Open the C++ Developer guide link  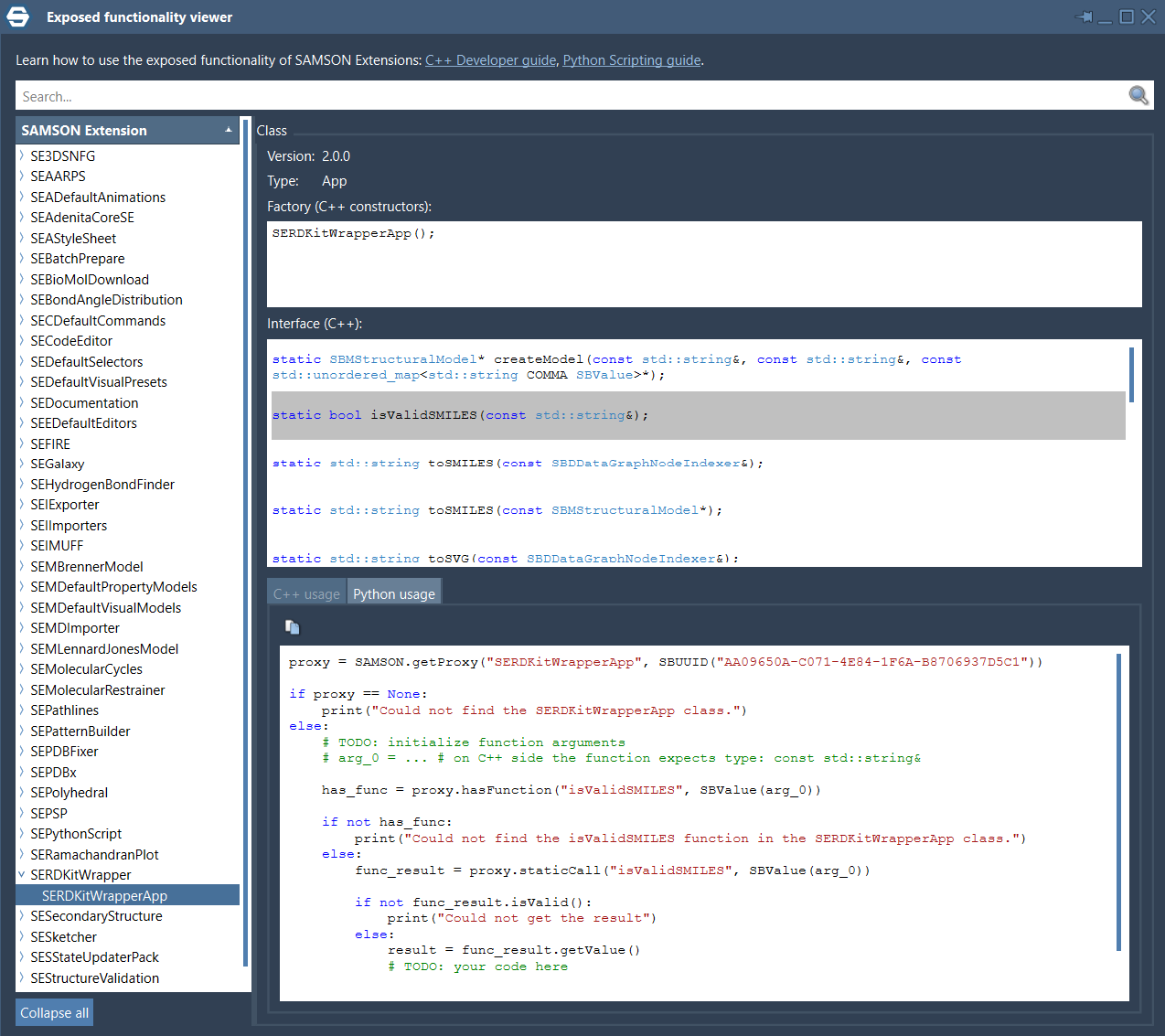[x=490, y=59]
